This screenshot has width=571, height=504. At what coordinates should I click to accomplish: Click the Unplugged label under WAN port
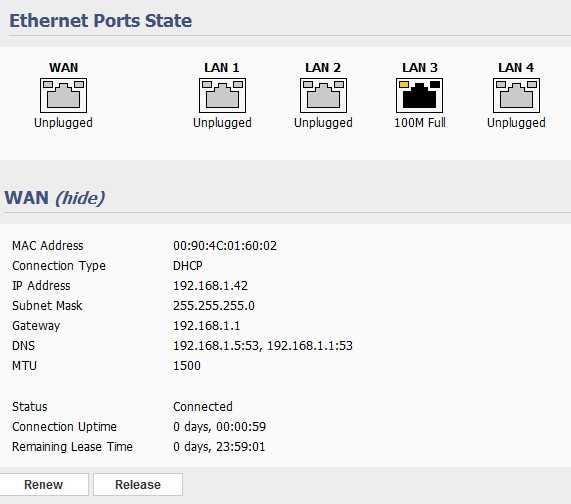(x=63, y=123)
